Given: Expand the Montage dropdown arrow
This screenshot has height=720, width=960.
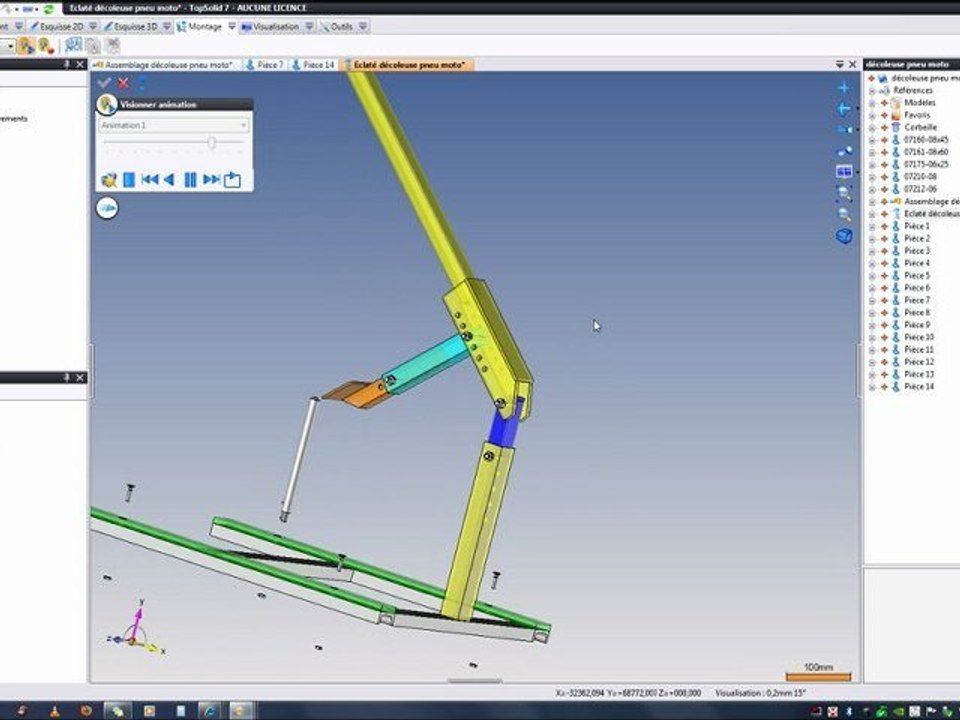Looking at the screenshot, I should [232, 26].
